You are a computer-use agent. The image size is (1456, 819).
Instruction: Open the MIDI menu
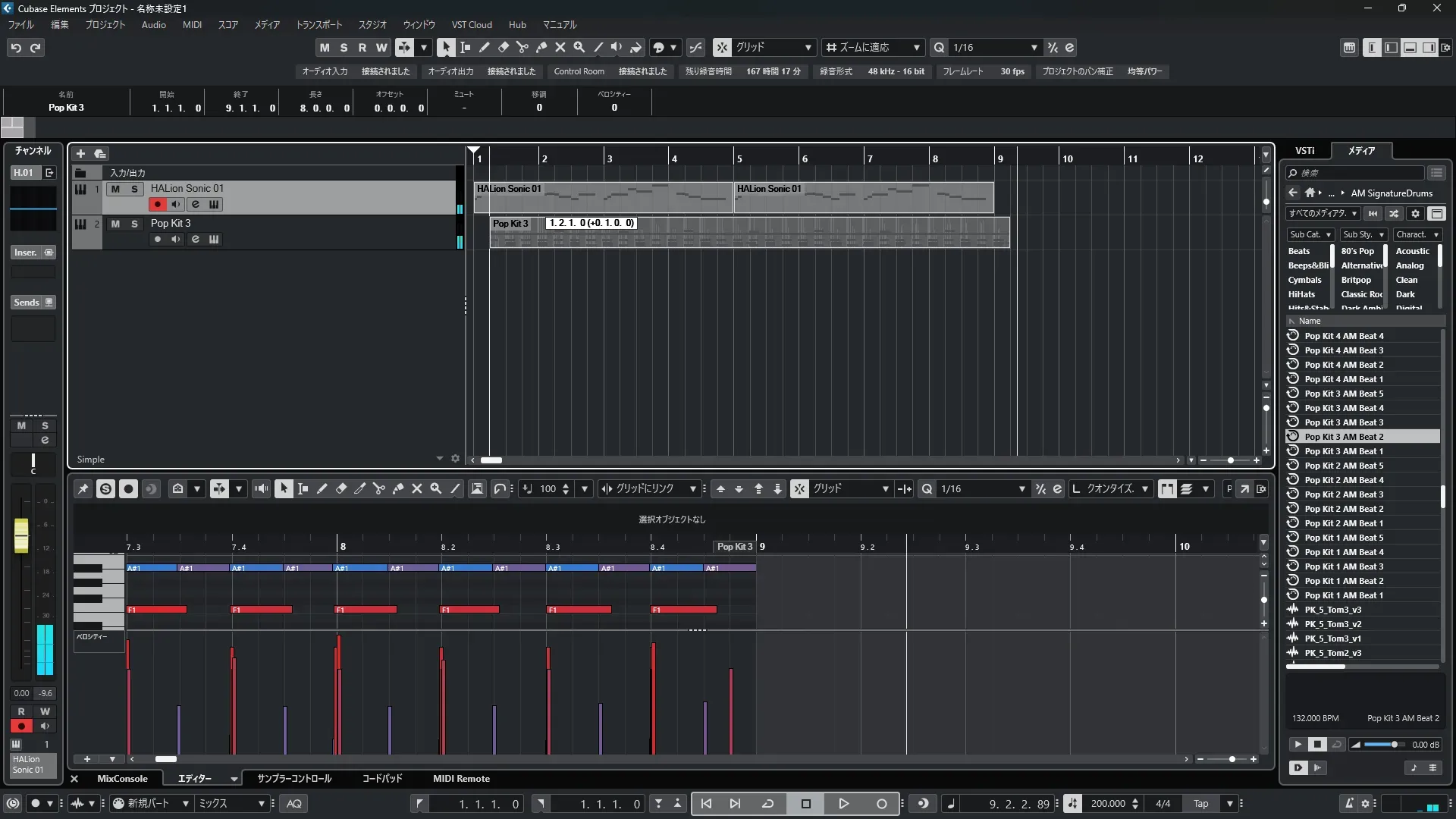tap(192, 24)
